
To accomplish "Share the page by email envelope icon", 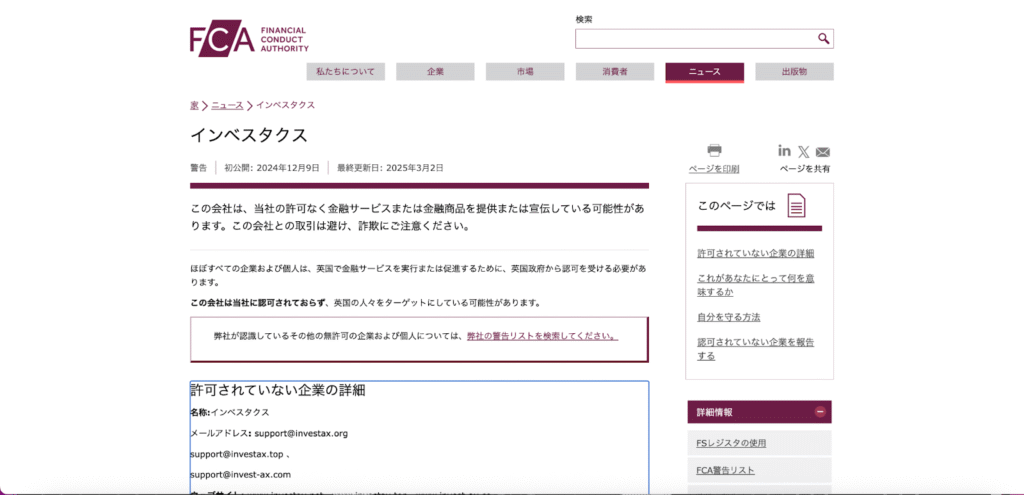I will (823, 152).
